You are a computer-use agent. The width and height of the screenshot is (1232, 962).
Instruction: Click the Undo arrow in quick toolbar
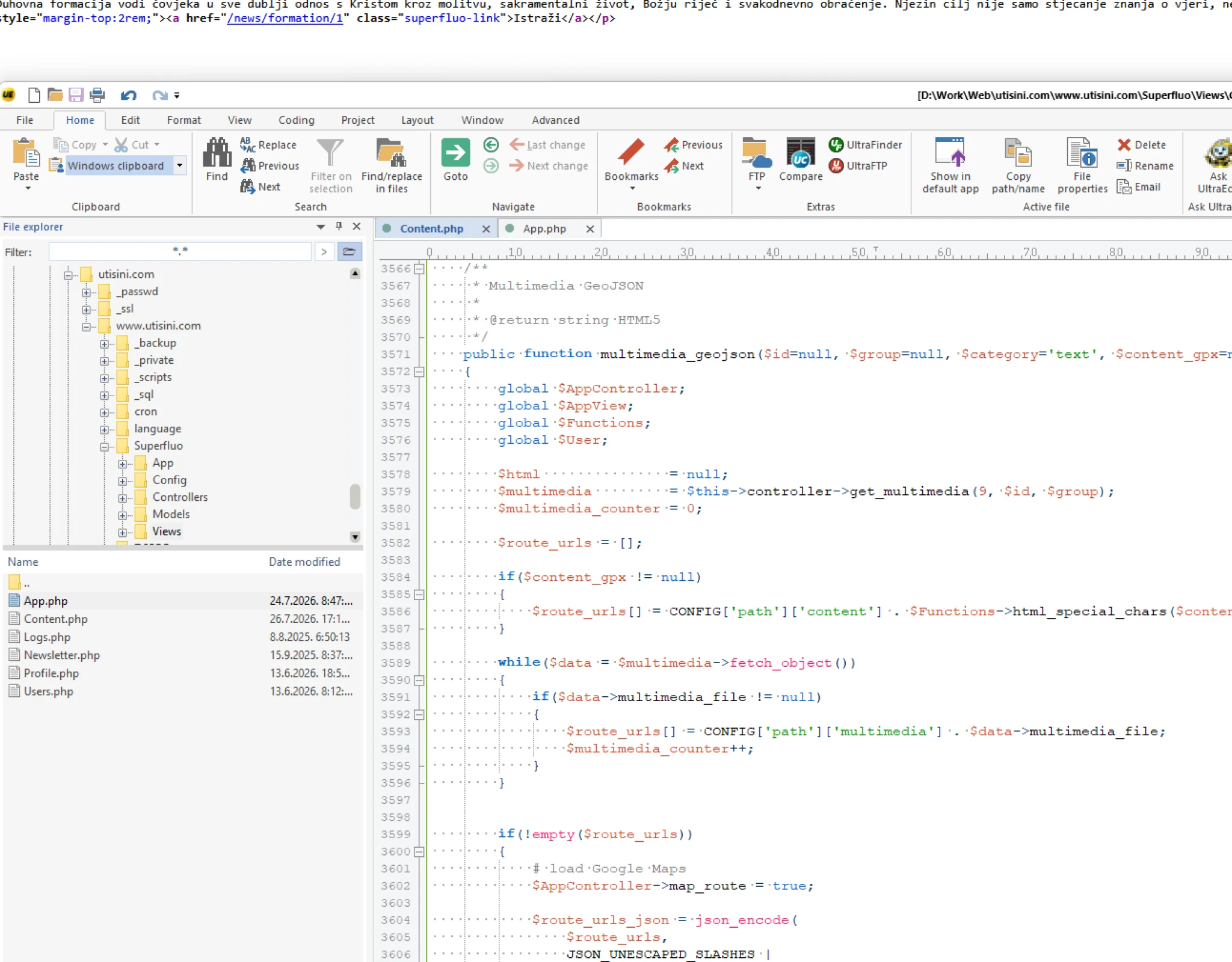click(128, 95)
